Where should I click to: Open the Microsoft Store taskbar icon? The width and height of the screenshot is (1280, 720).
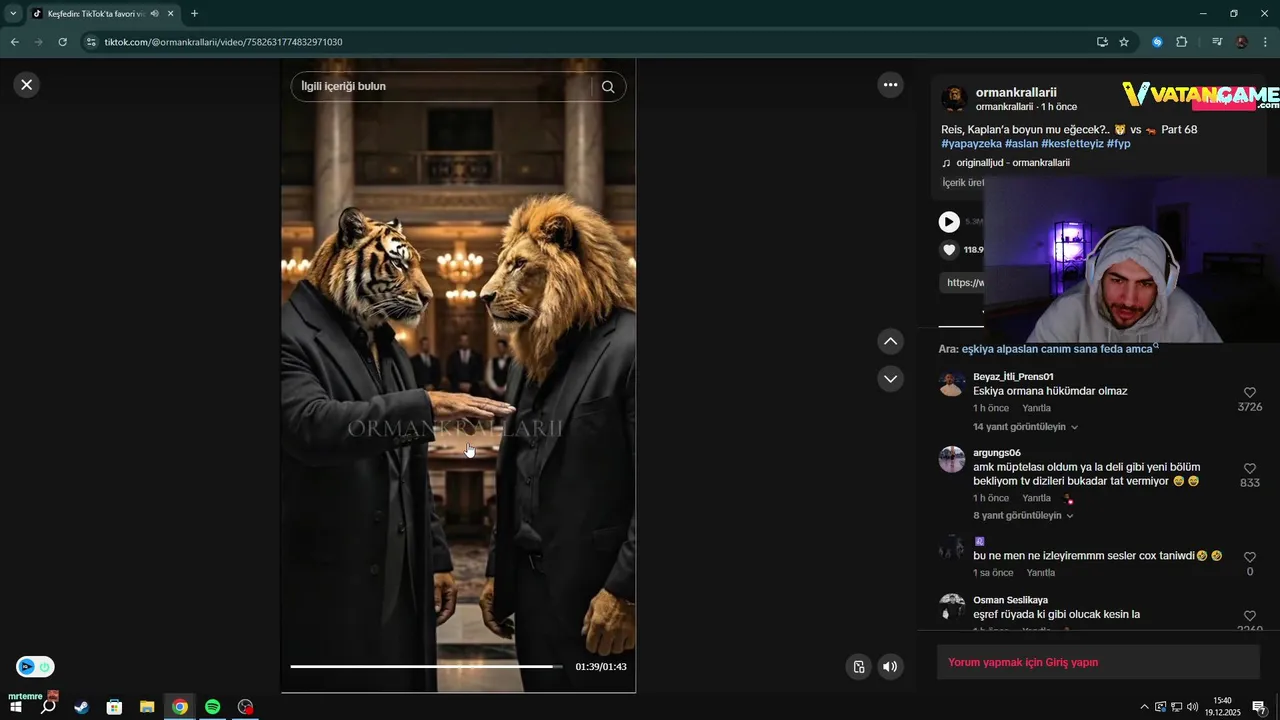pyautogui.click(x=114, y=707)
